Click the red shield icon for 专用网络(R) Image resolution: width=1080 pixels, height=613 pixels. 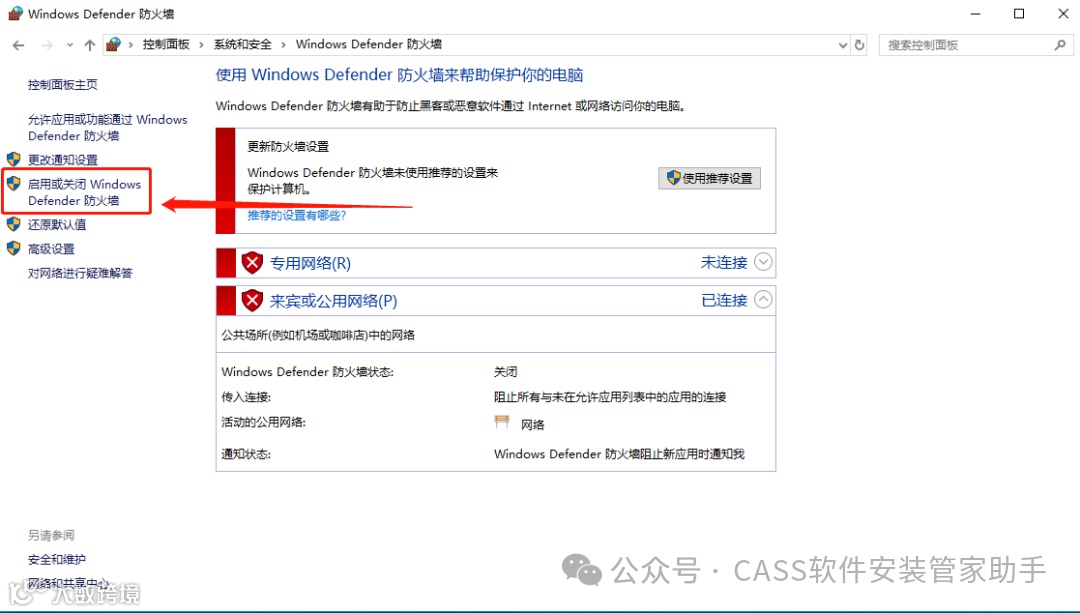(x=252, y=262)
